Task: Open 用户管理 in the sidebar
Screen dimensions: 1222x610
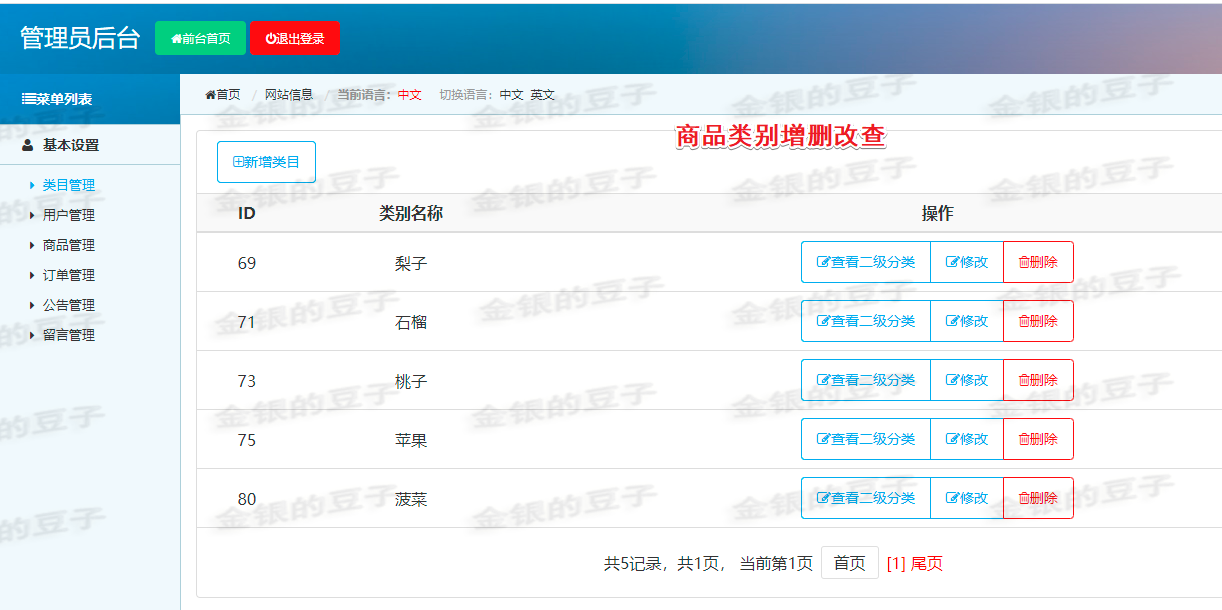Action: 69,215
